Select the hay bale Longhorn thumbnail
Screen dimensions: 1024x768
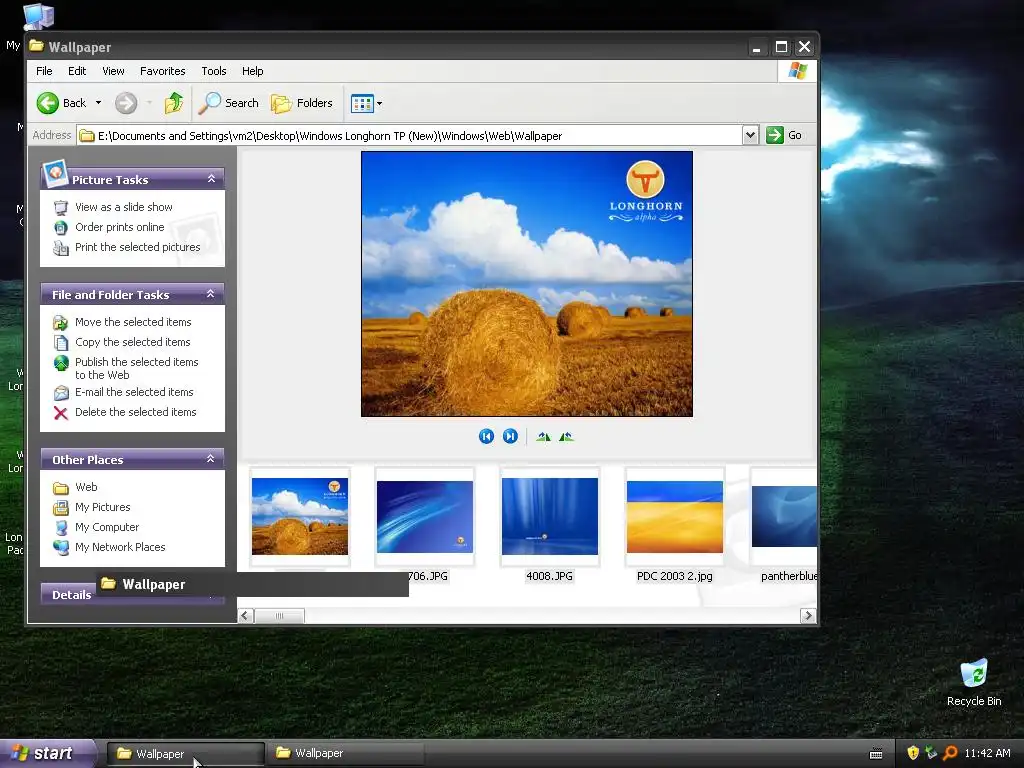[300, 516]
